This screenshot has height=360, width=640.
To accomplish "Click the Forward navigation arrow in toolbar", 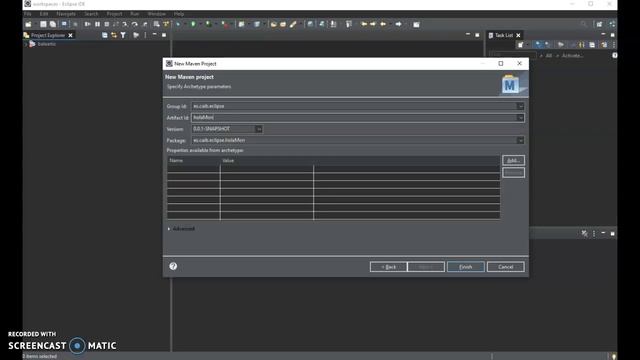I will [398, 24].
